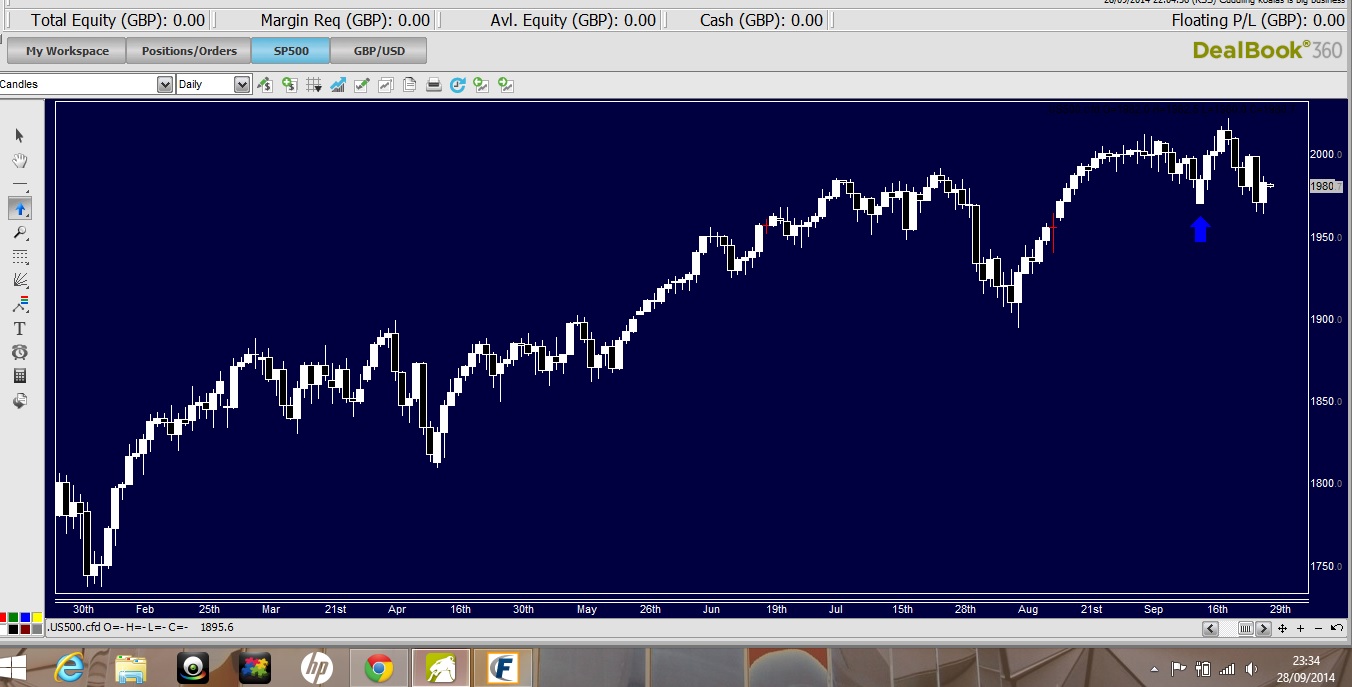Pick the yellow color swatch
Image resolution: width=1352 pixels, height=687 pixels.
coord(37,617)
